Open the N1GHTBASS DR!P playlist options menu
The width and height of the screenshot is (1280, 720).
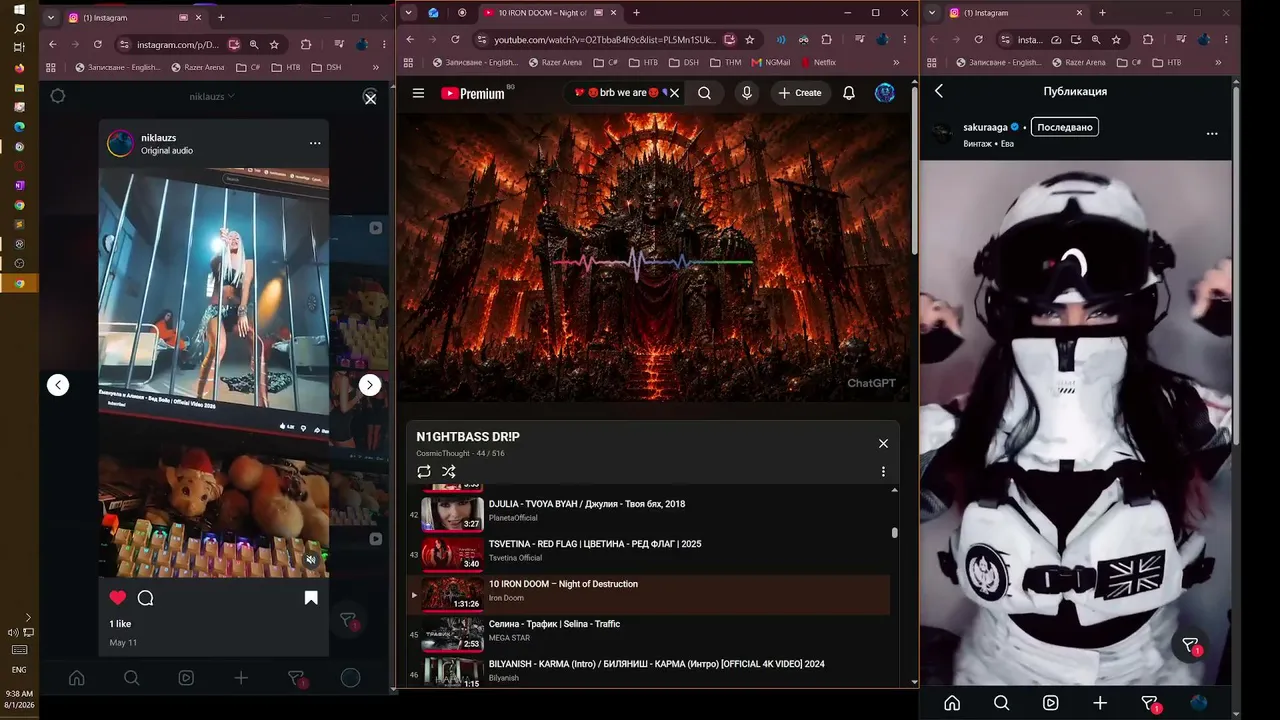click(883, 472)
